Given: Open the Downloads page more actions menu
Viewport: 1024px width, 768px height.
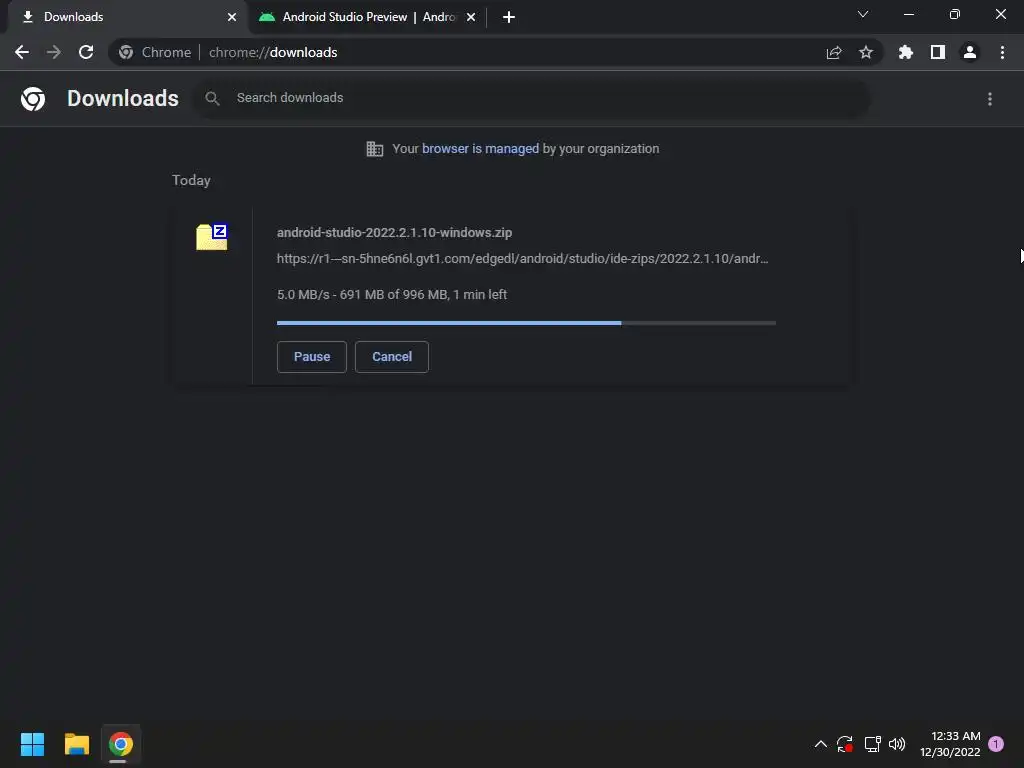Looking at the screenshot, I should (990, 99).
